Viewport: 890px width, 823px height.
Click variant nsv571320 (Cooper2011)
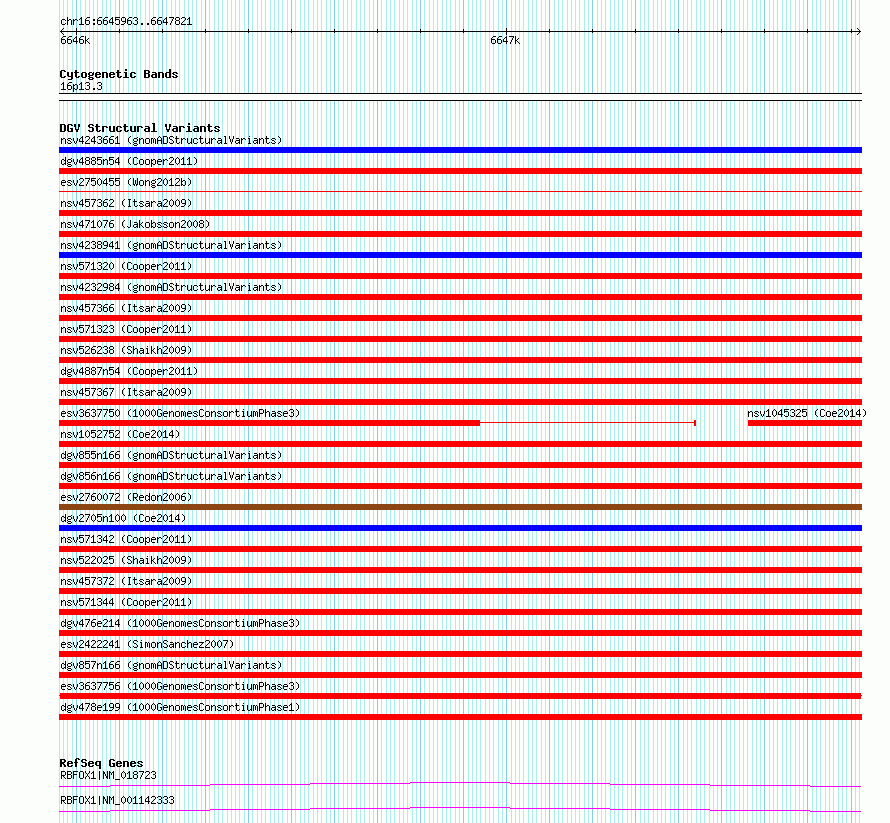pos(126,266)
